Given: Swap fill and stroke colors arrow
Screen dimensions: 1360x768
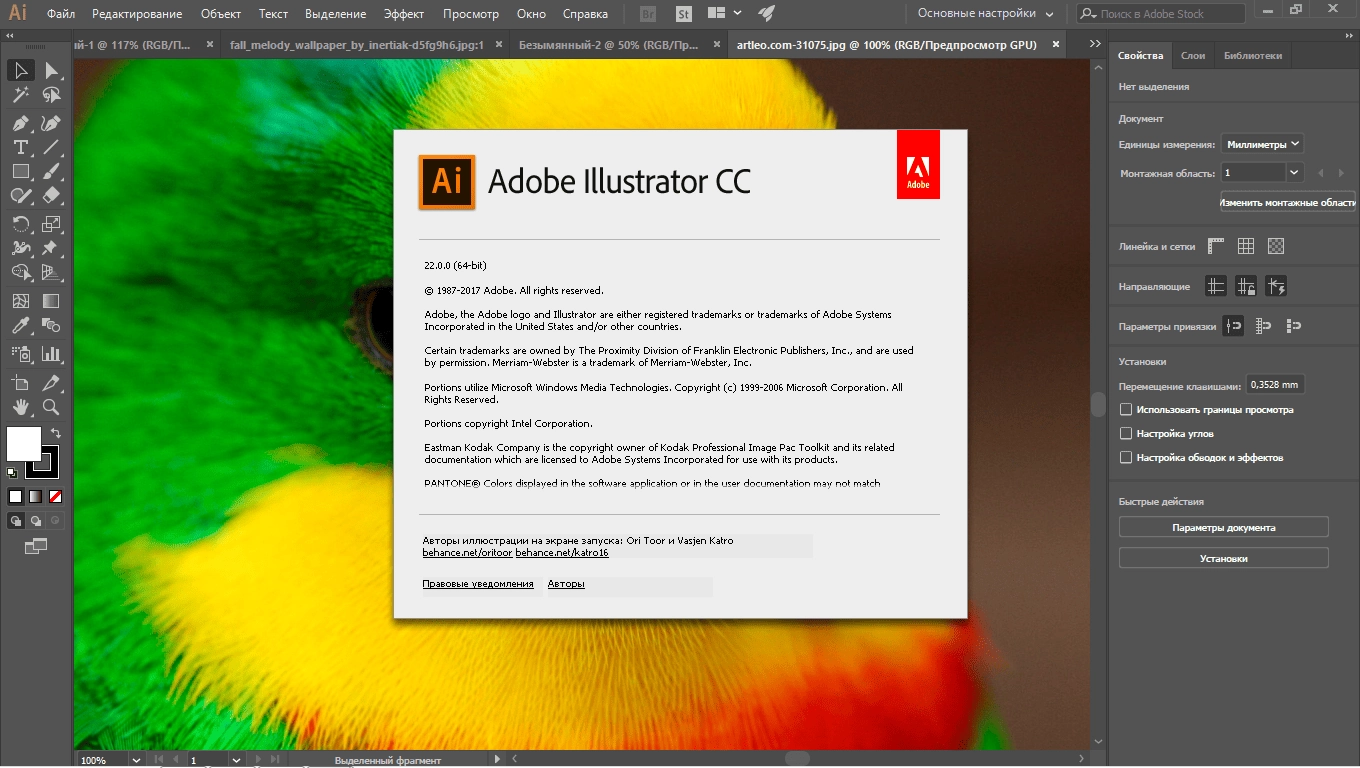Looking at the screenshot, I should 56,433.
